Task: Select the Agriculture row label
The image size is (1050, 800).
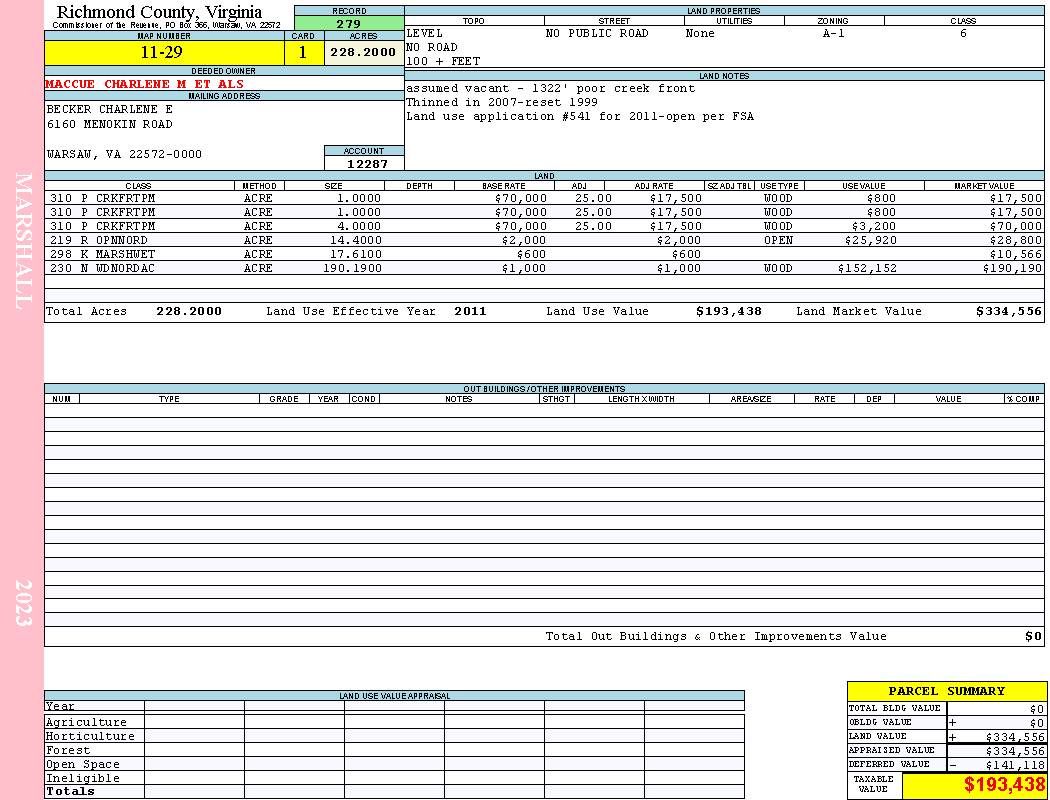Action: (x=86, y=722)
